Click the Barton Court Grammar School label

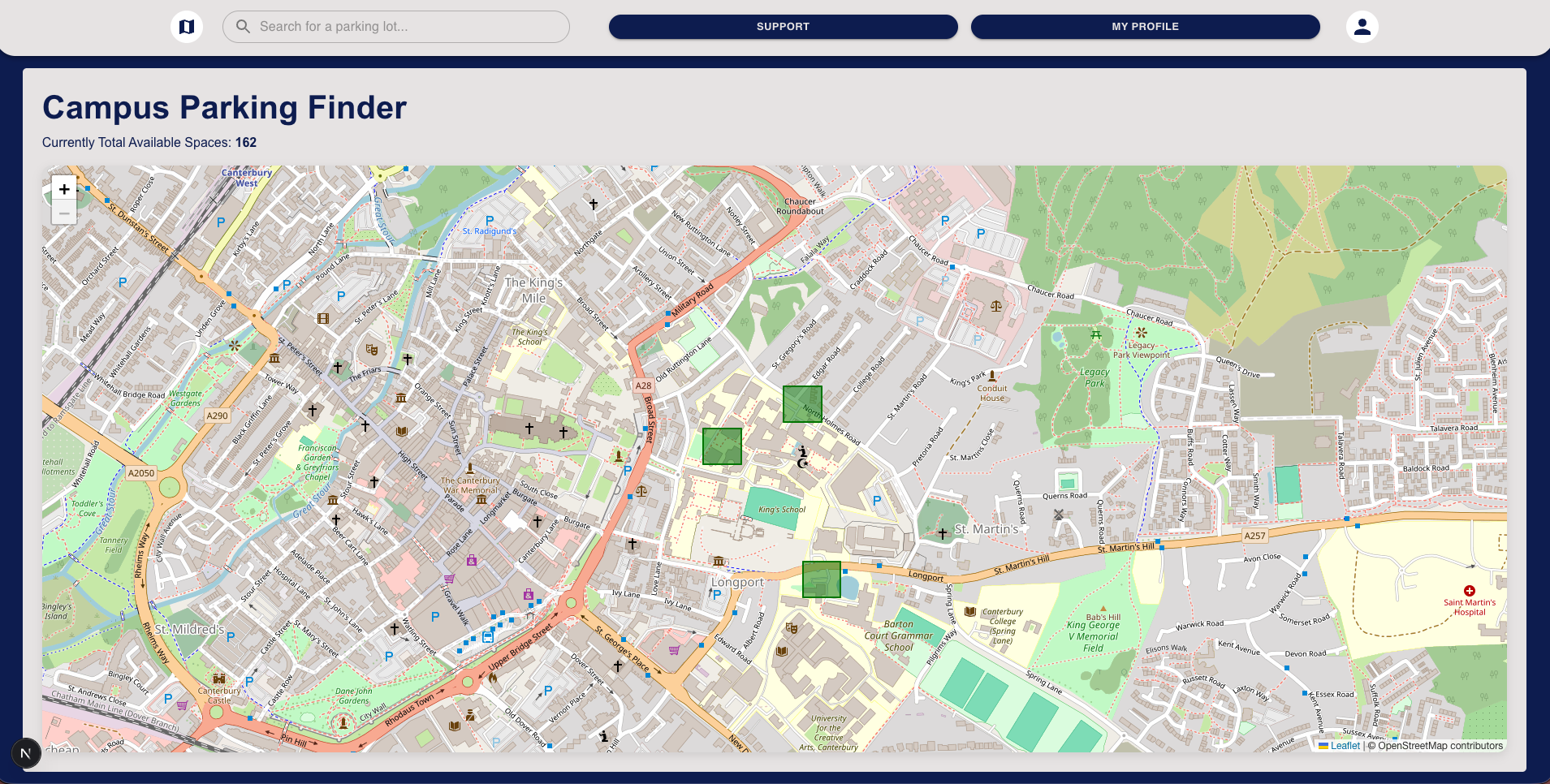point(898,636)
